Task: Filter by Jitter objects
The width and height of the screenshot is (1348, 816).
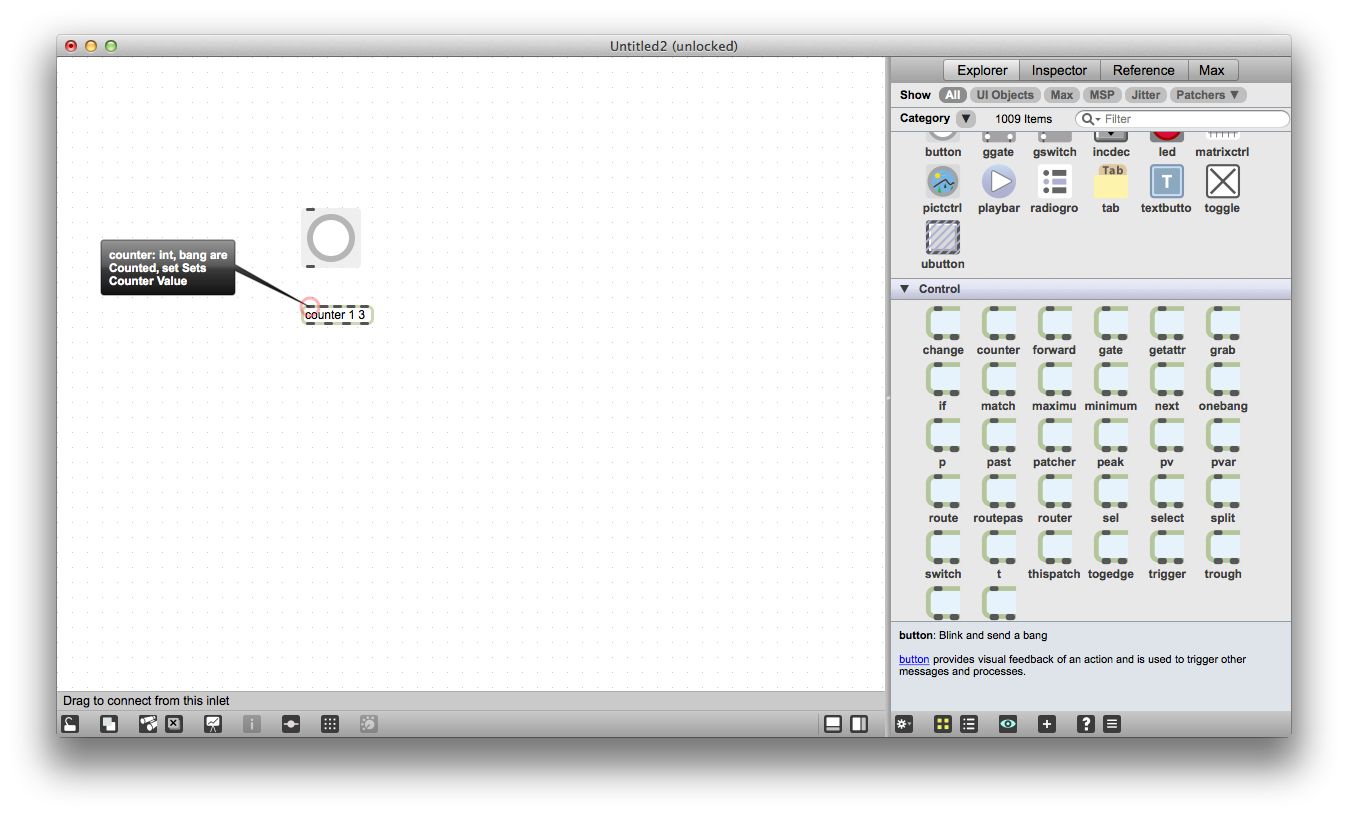Action: [1146, 95]
